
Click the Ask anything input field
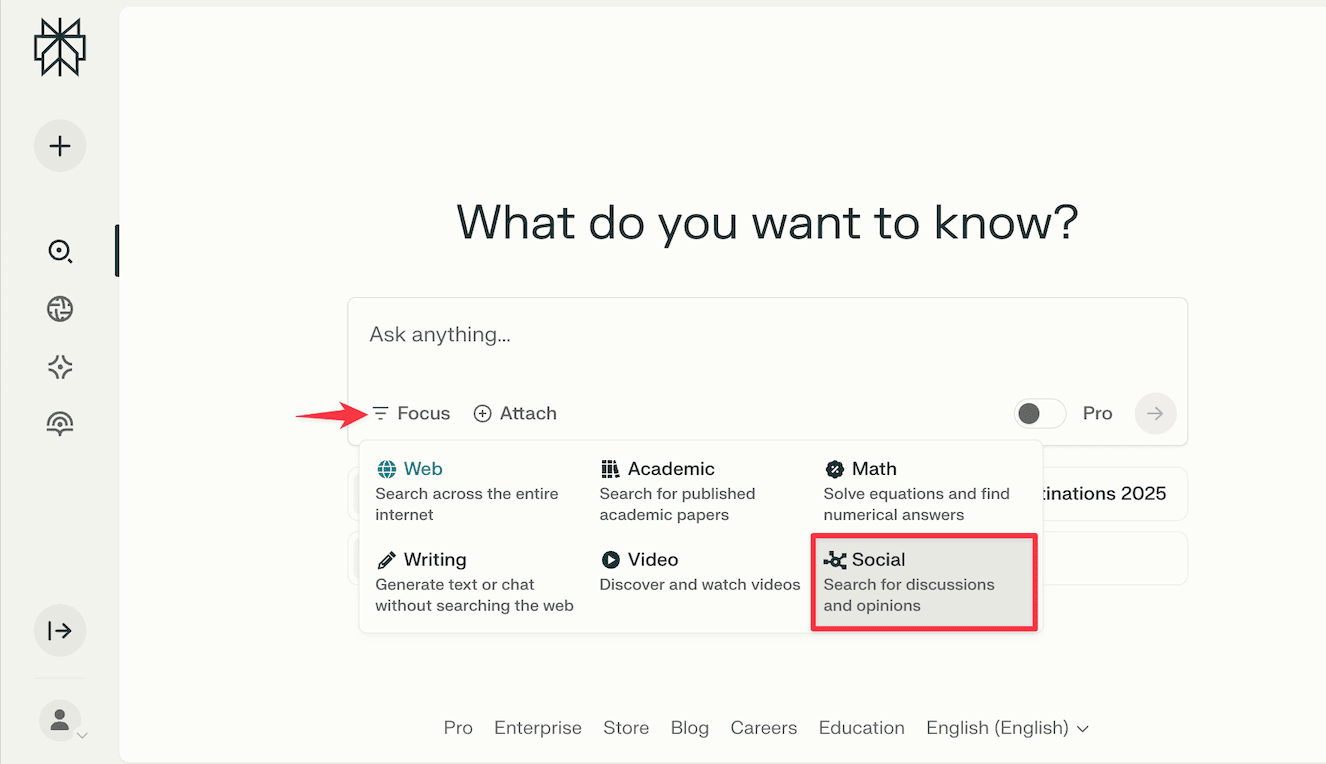[x=766, y=335]
